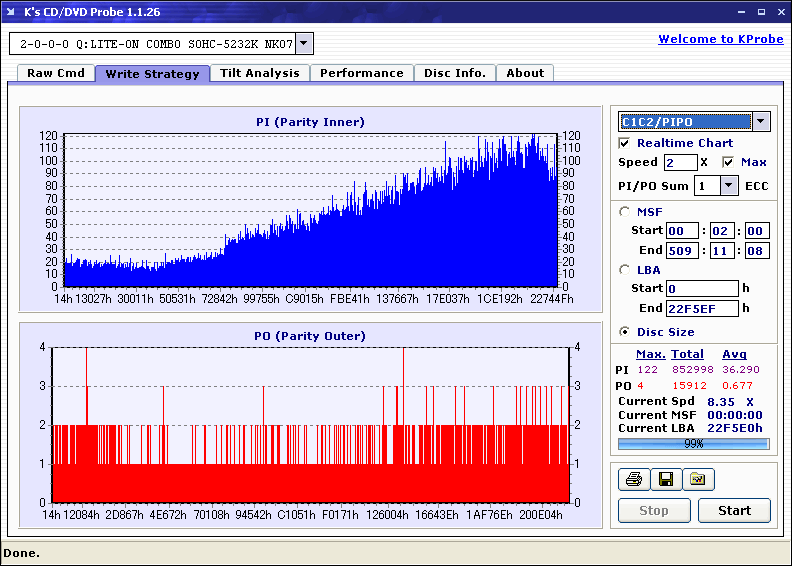Open the PI/PO Sum ECC dropdown
792x566 pixels.
click(x=728, y=186)
